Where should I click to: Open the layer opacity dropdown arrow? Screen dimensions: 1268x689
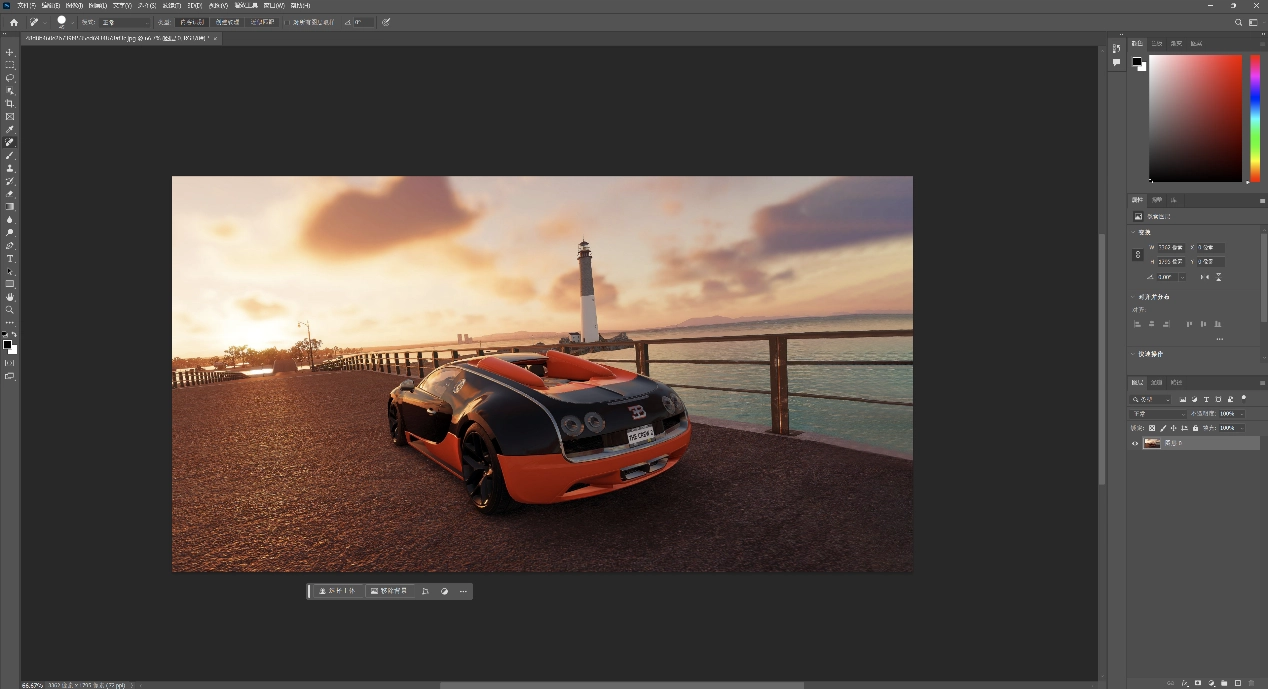1242,414
